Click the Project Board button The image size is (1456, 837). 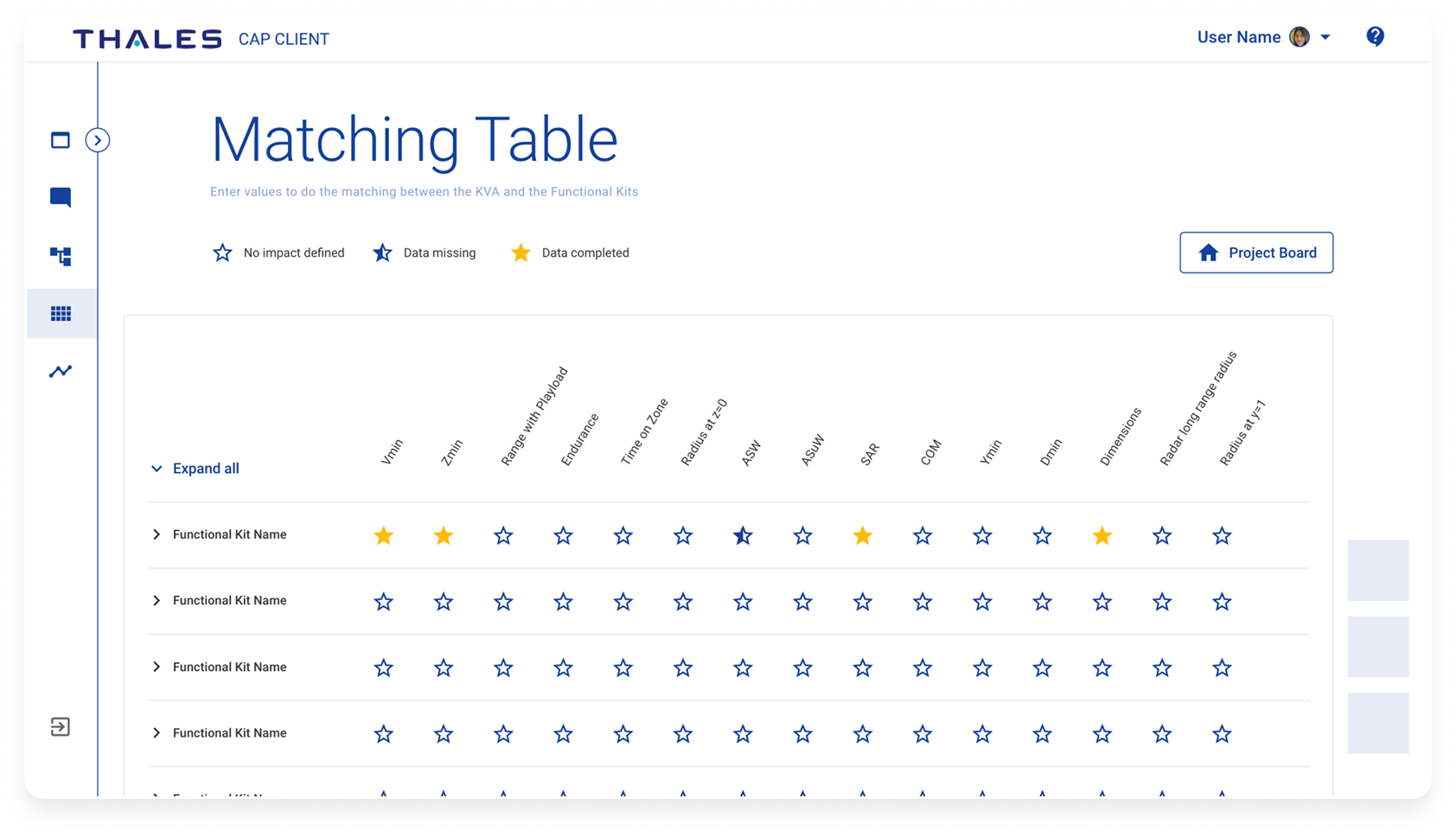tap(1256, 252)
